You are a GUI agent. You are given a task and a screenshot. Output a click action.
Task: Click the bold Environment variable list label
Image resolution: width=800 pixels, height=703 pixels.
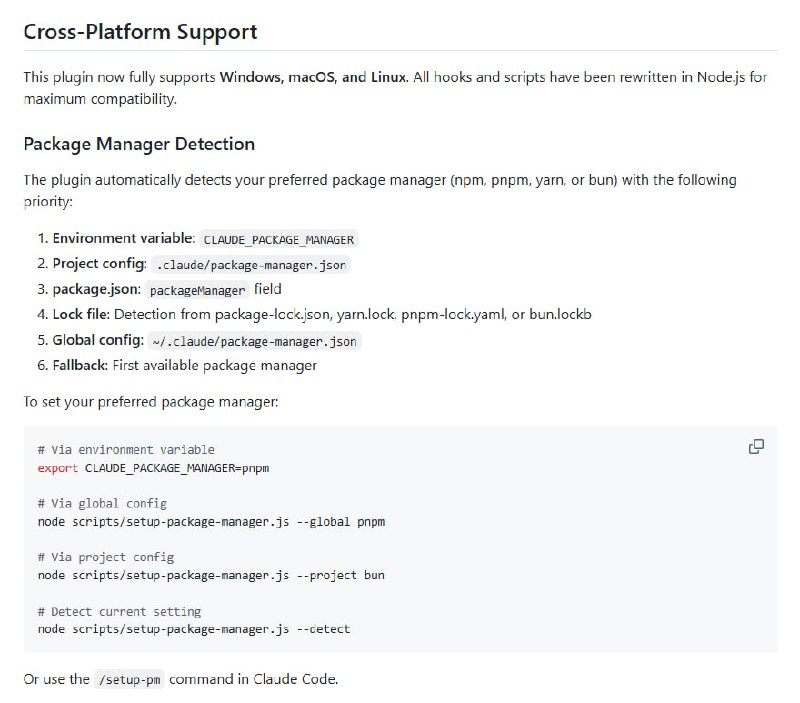pos(123,239)
